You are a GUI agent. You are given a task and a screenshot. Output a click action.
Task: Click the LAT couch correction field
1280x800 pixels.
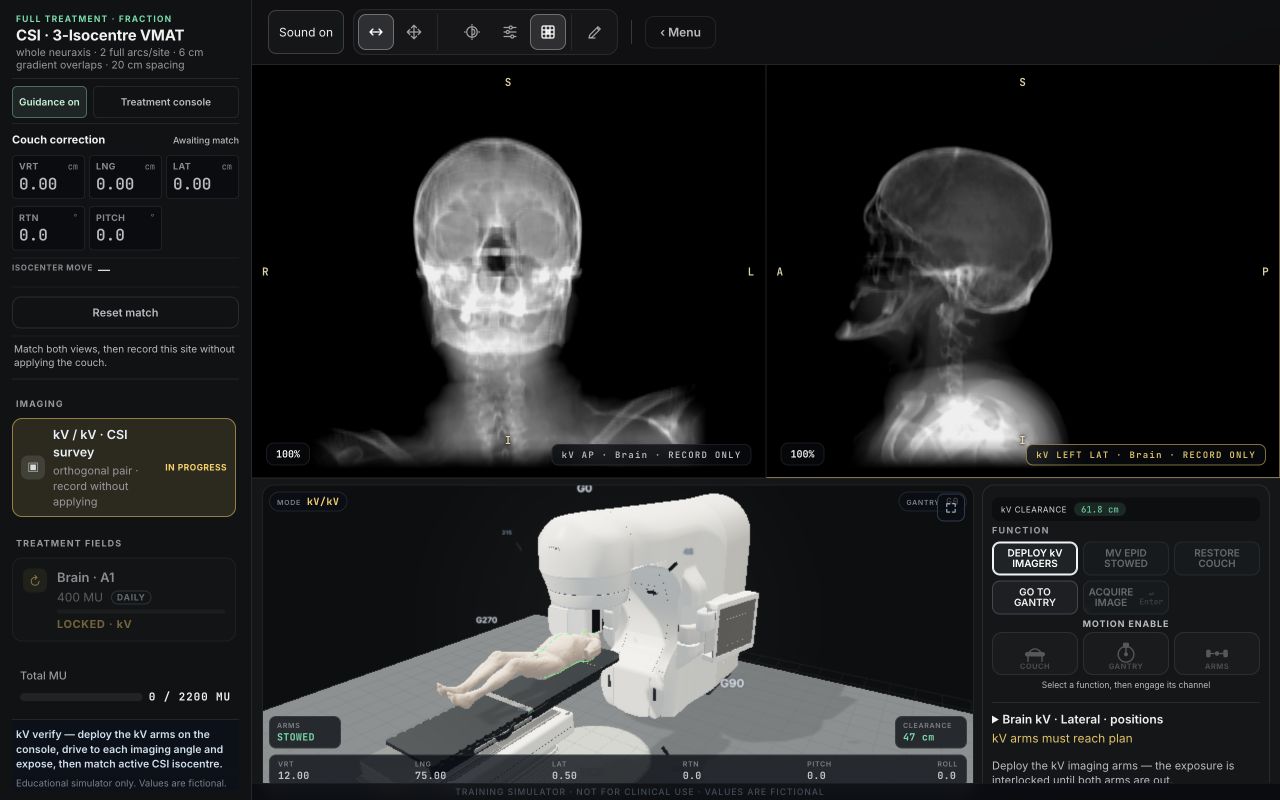coord(202,177)
